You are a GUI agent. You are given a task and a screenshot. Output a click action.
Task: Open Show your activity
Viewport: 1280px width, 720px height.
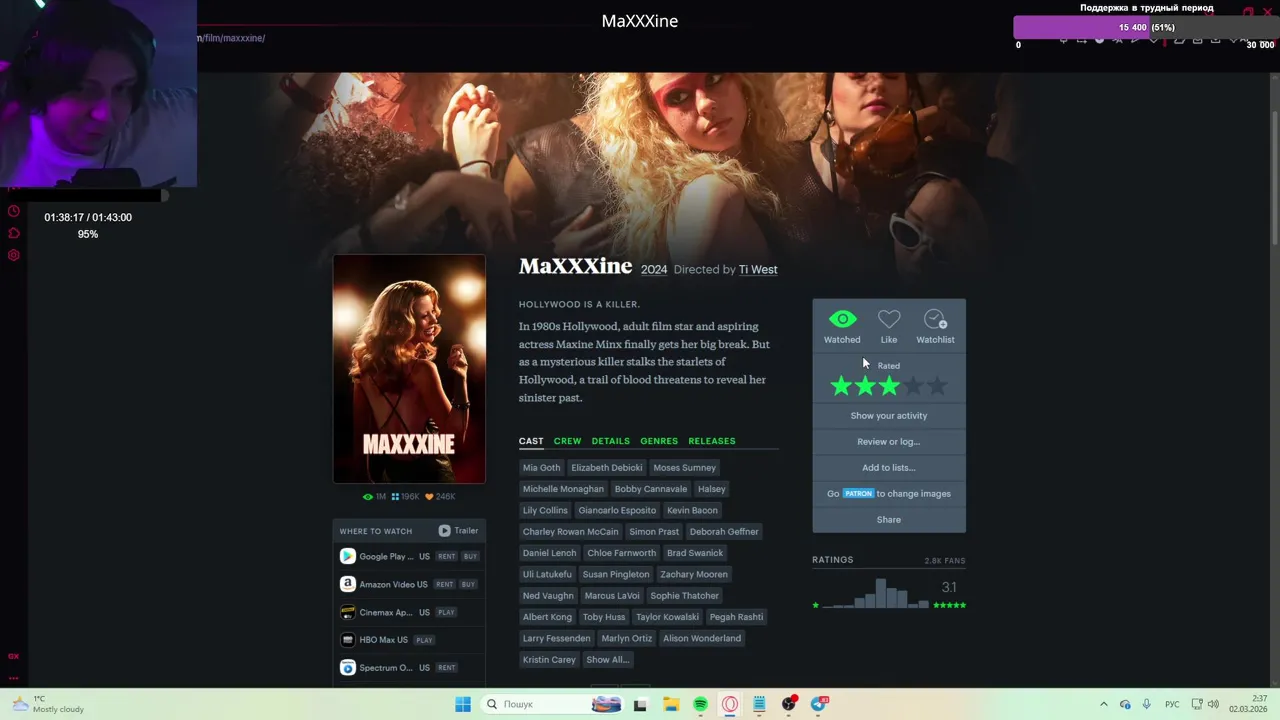point(889,416)
